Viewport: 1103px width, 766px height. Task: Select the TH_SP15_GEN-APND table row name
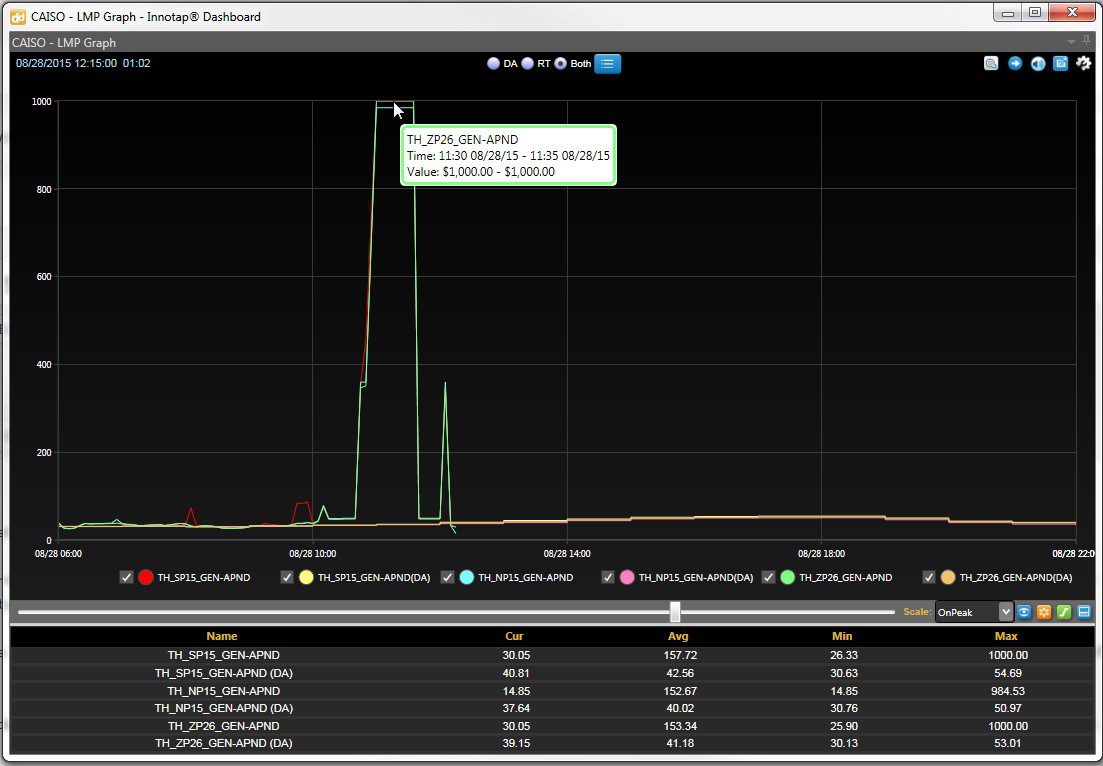click(x=224, y=655)
